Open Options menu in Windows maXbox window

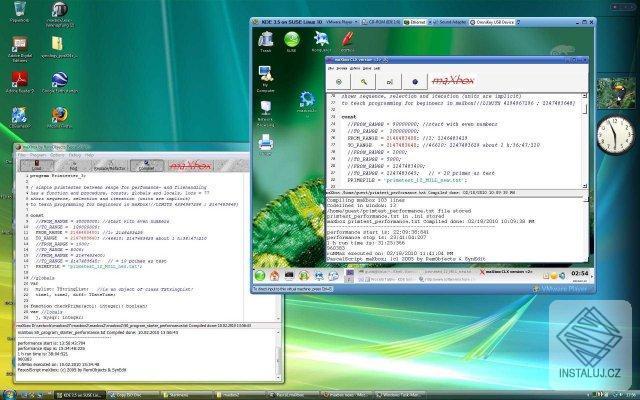(x=57, y=155)
